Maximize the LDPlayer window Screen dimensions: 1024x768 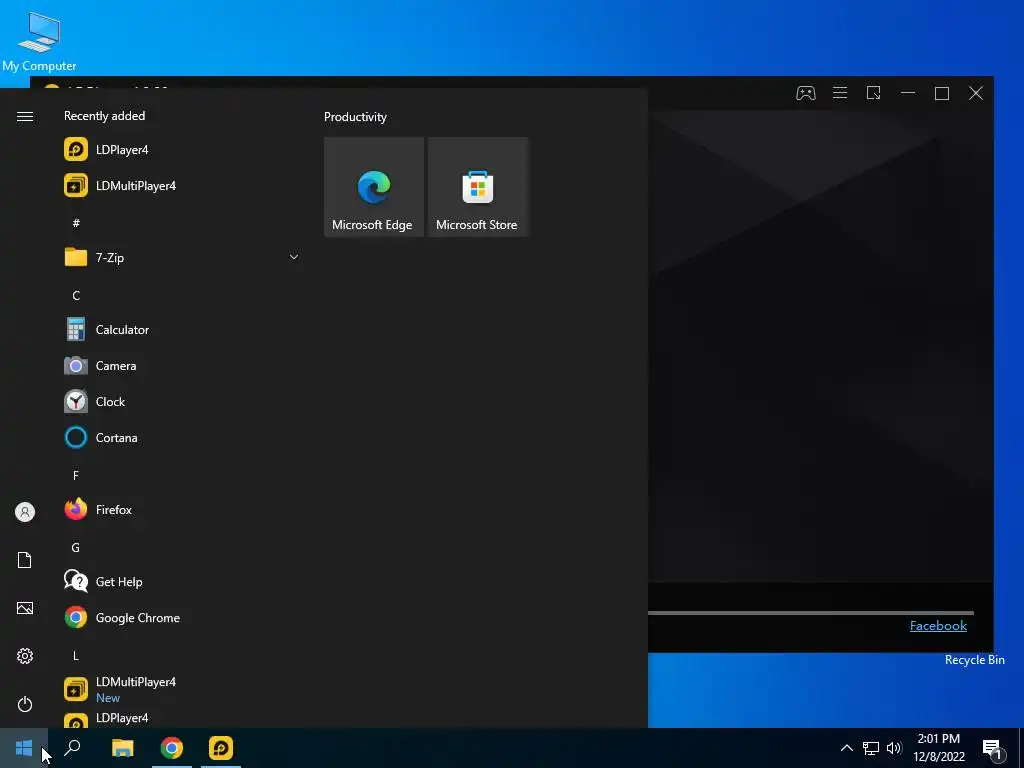pyautogui.click(x=942, y=93)
